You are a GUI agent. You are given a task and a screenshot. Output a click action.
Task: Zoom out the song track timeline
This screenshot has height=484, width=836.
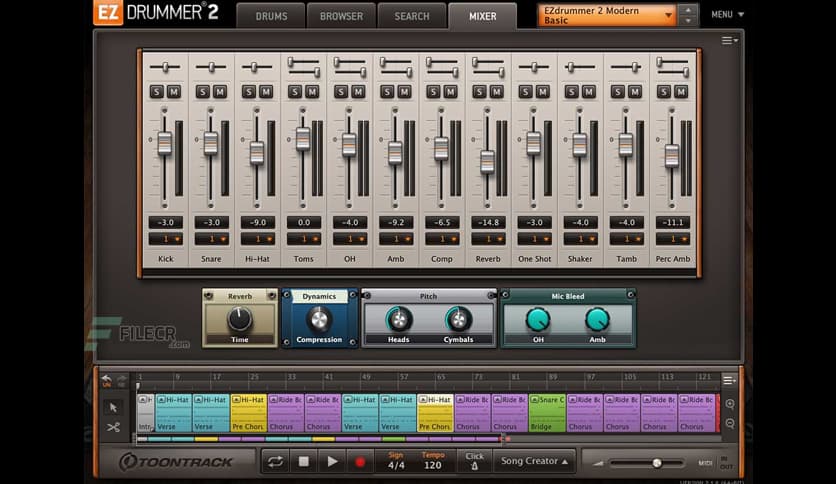pyautogui.click(x=730, y=424)
